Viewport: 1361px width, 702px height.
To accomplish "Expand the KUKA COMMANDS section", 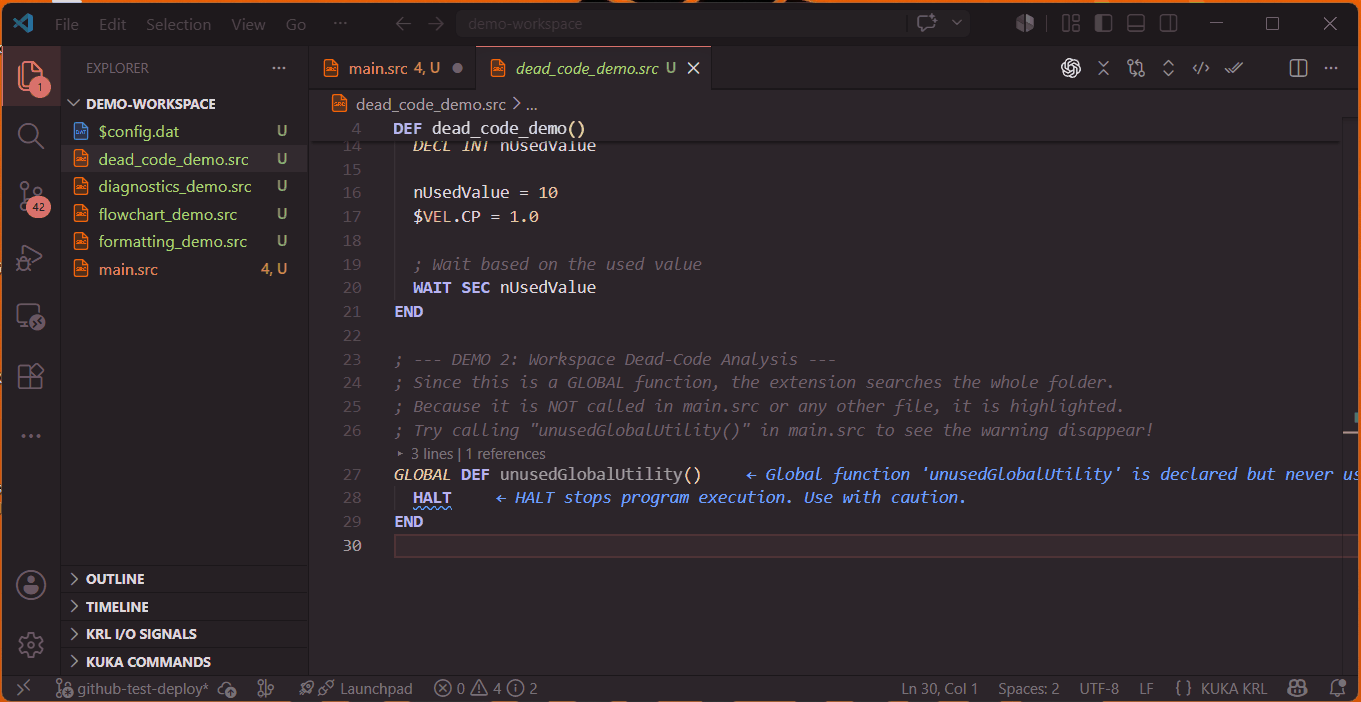I will (185, 662).
